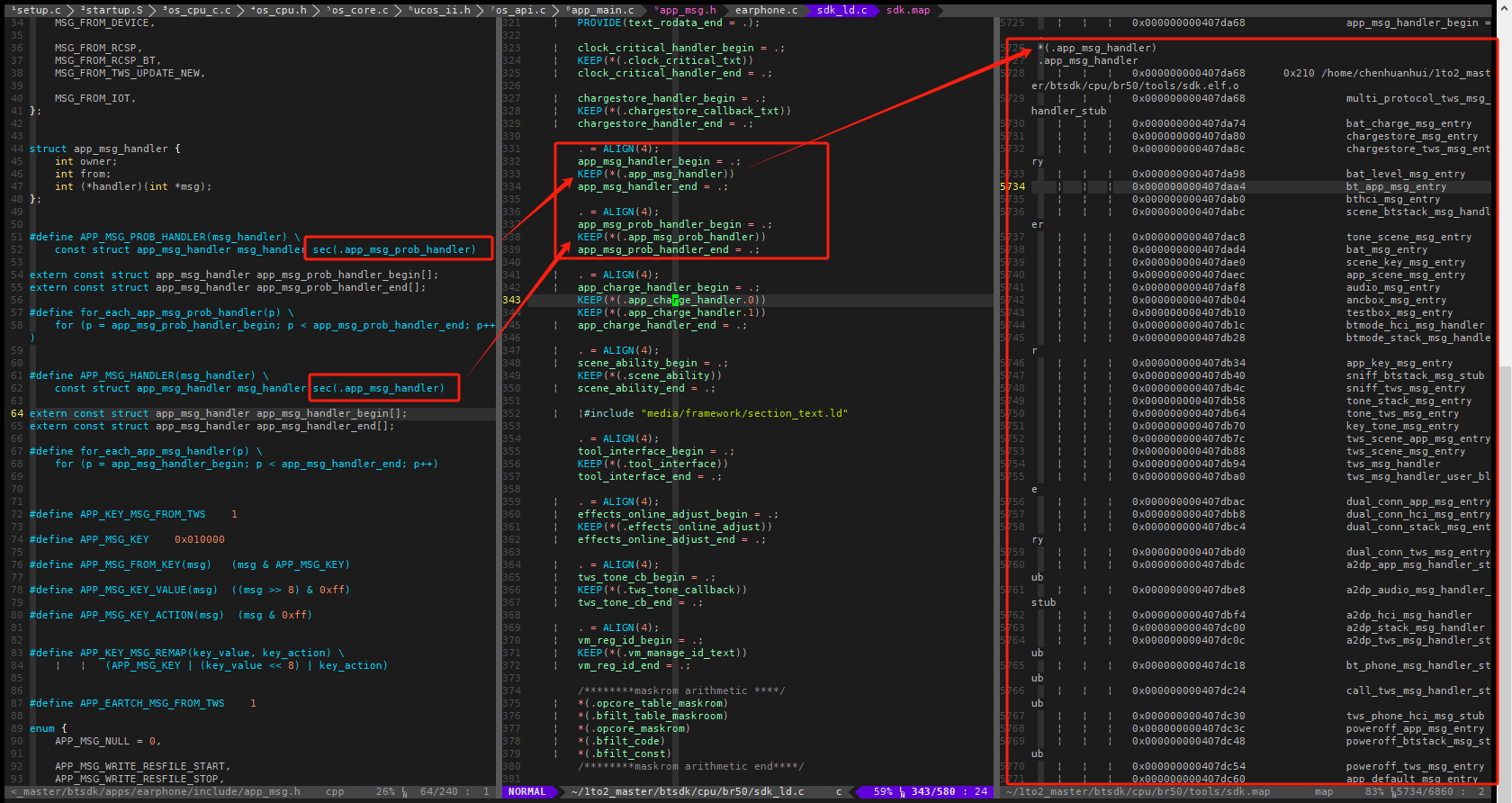Open the startup.S tab

[112, 10]
